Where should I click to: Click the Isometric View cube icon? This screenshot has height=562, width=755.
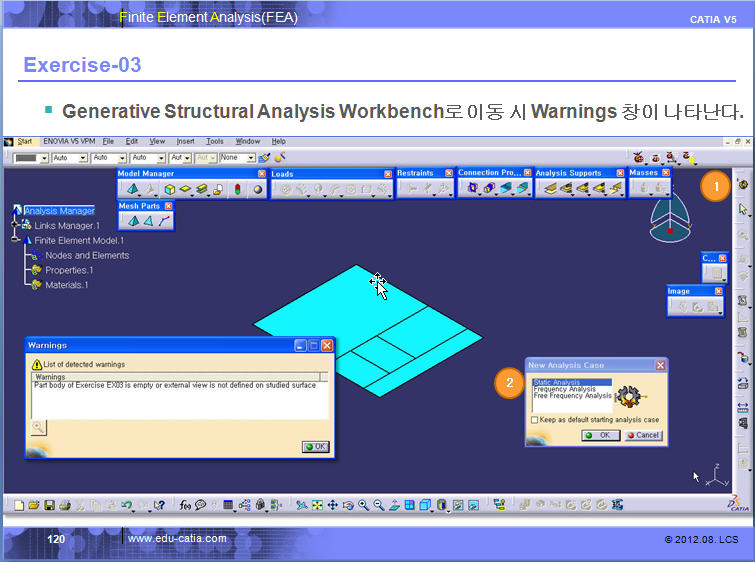tap(425, 505)
